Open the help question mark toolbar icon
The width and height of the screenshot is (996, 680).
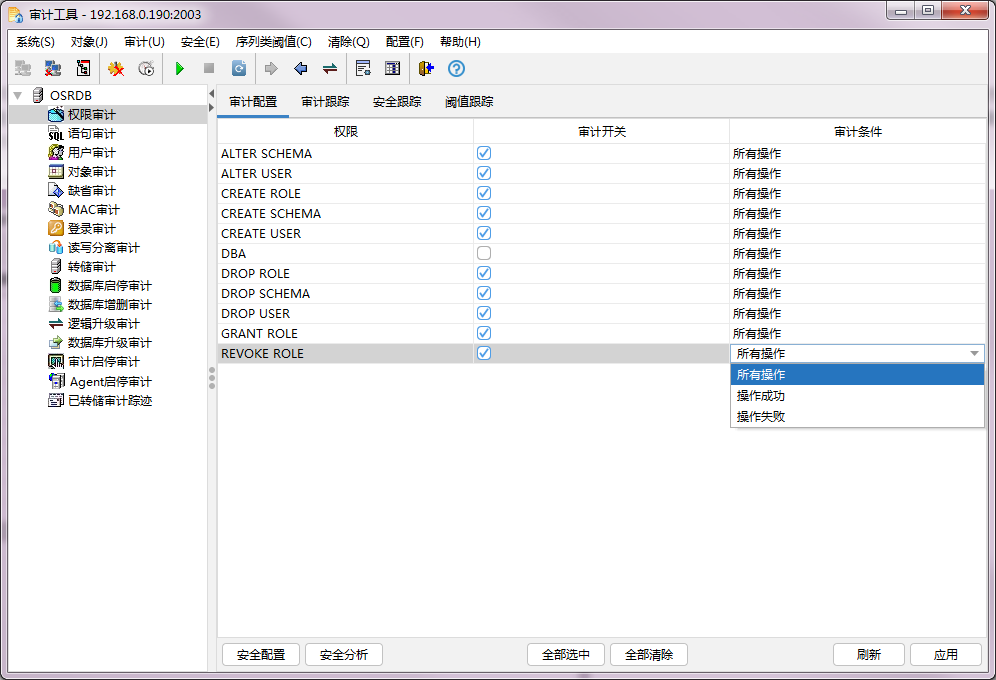pyautogui.click(x=456, y=68)
